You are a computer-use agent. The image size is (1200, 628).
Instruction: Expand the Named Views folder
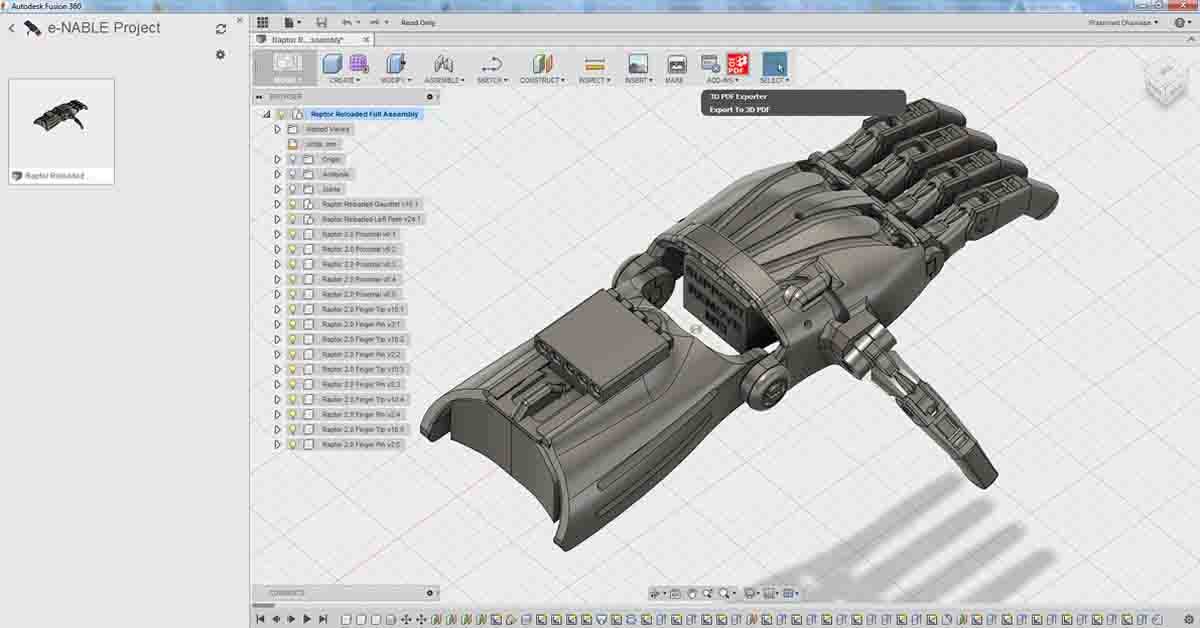tap(278, 128)
